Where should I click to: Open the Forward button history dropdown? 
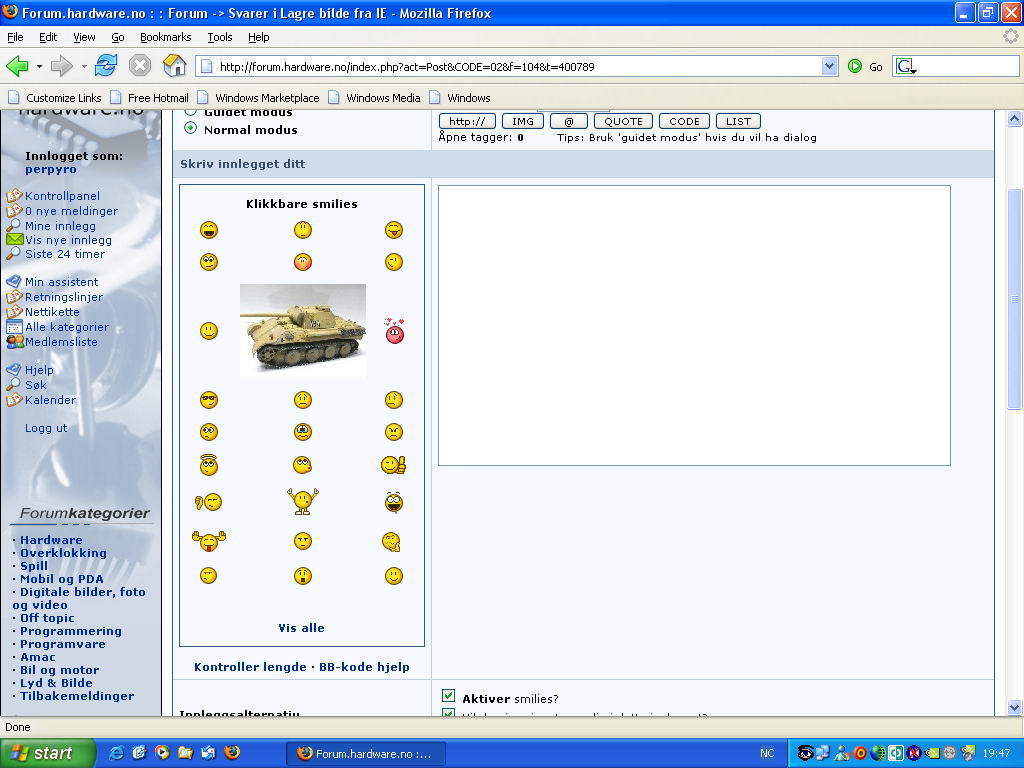point(84,66)
